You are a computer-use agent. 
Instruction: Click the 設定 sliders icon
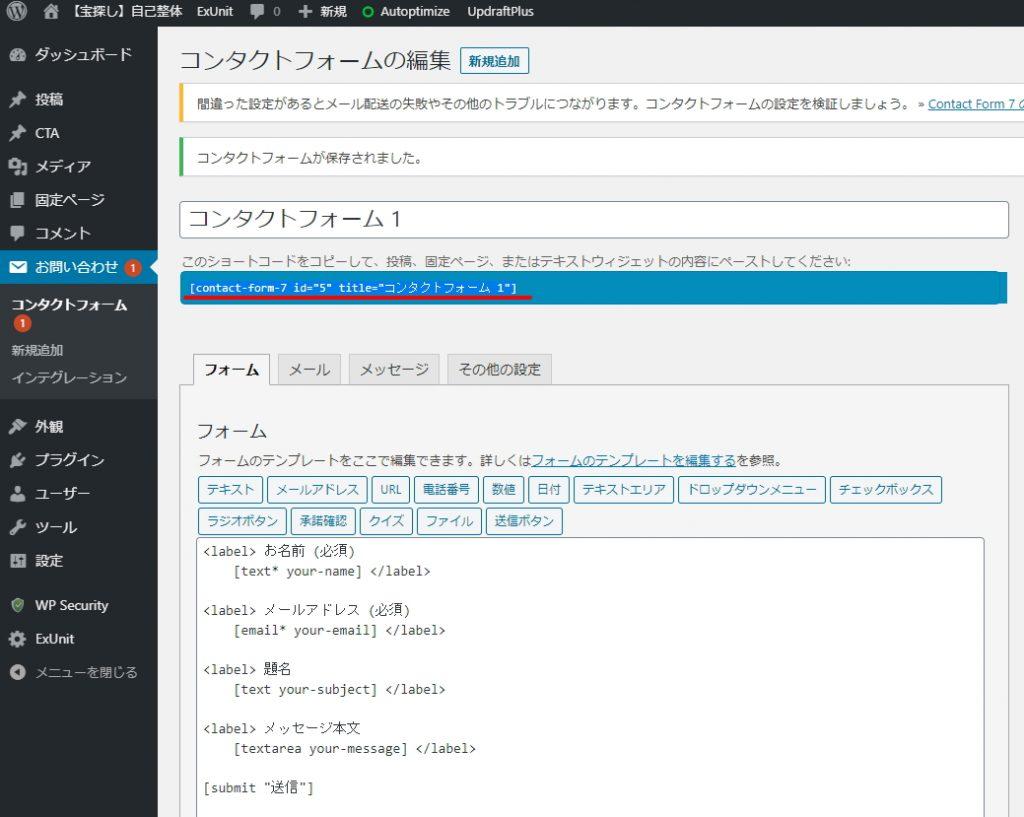18,560
